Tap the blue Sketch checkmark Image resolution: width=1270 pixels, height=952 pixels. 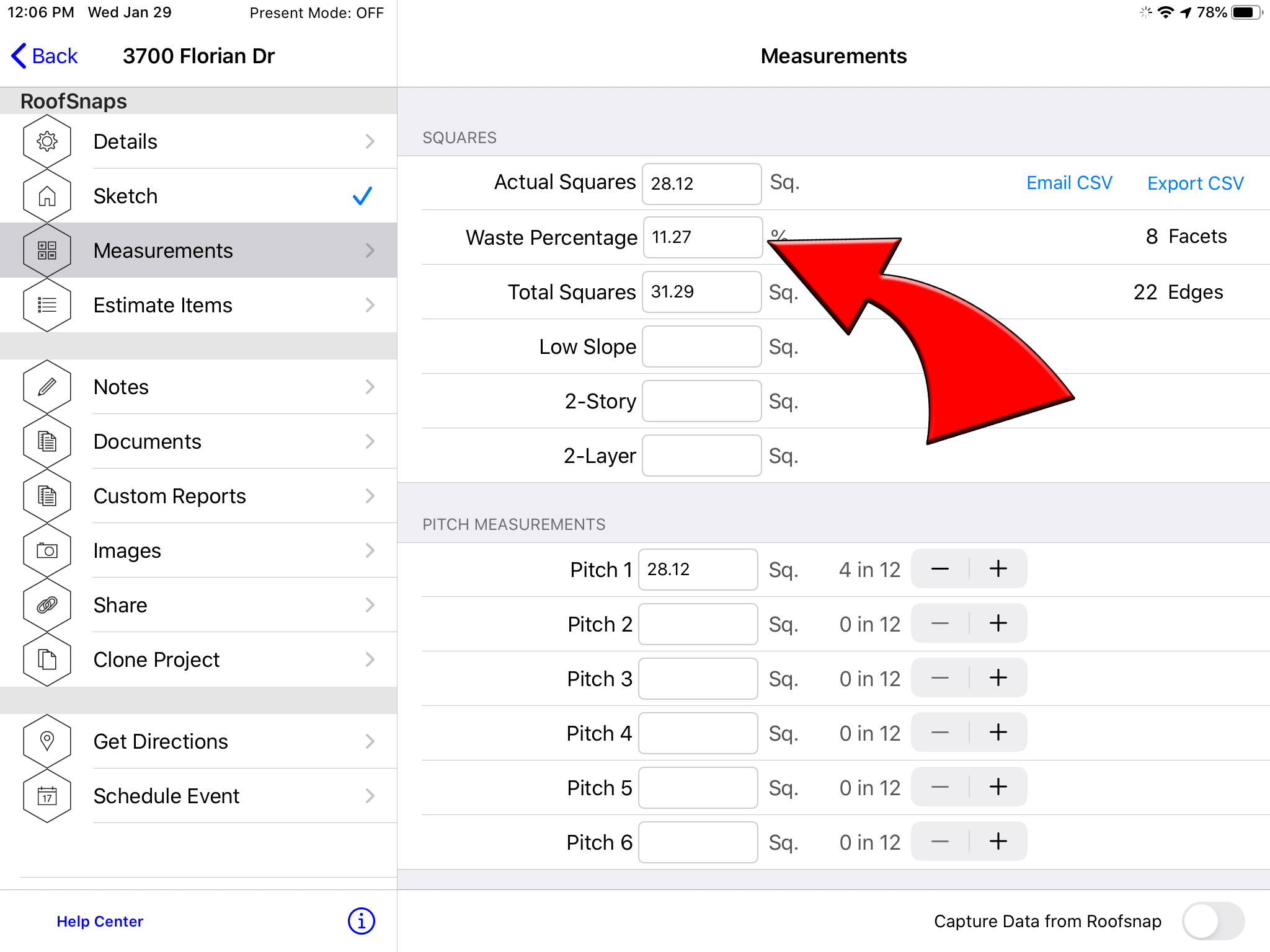362,196
